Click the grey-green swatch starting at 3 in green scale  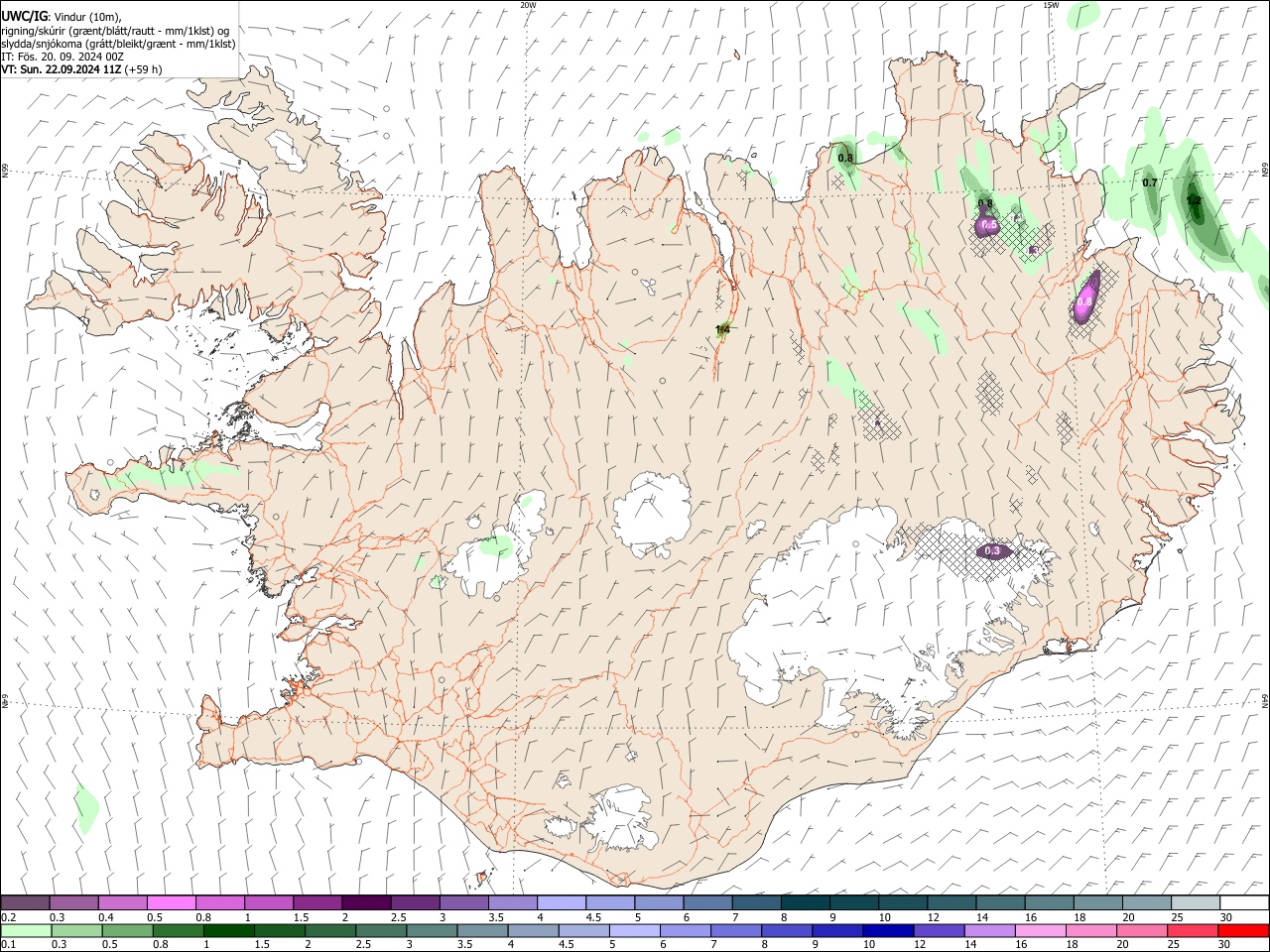[433, 931]
